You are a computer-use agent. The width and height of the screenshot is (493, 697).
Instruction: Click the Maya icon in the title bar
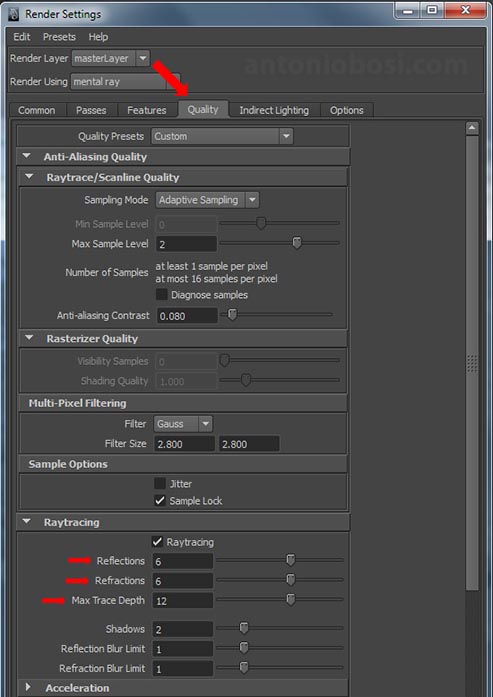click(x=13, y=13)
